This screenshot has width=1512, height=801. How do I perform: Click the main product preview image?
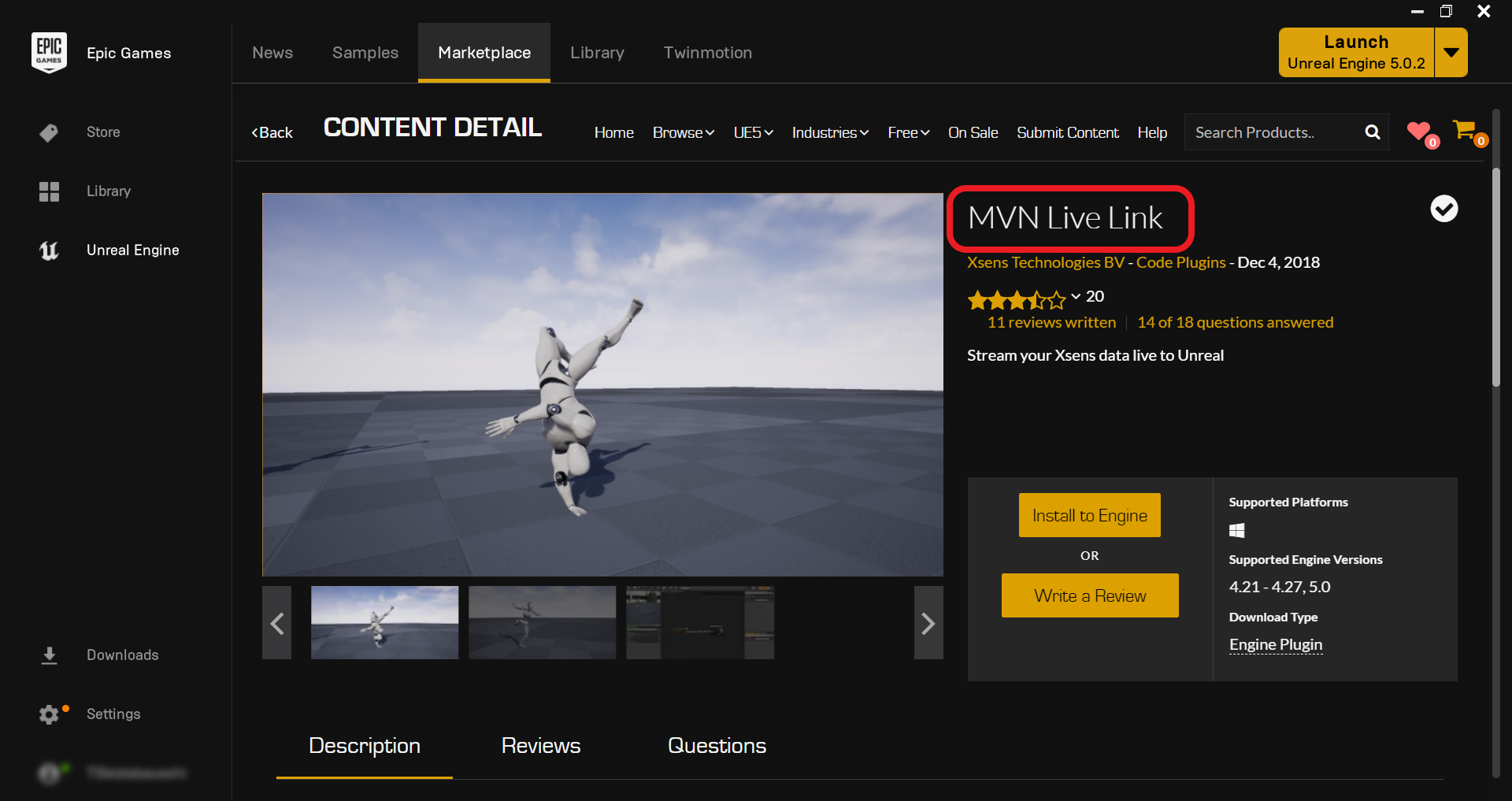coord(602,384)
